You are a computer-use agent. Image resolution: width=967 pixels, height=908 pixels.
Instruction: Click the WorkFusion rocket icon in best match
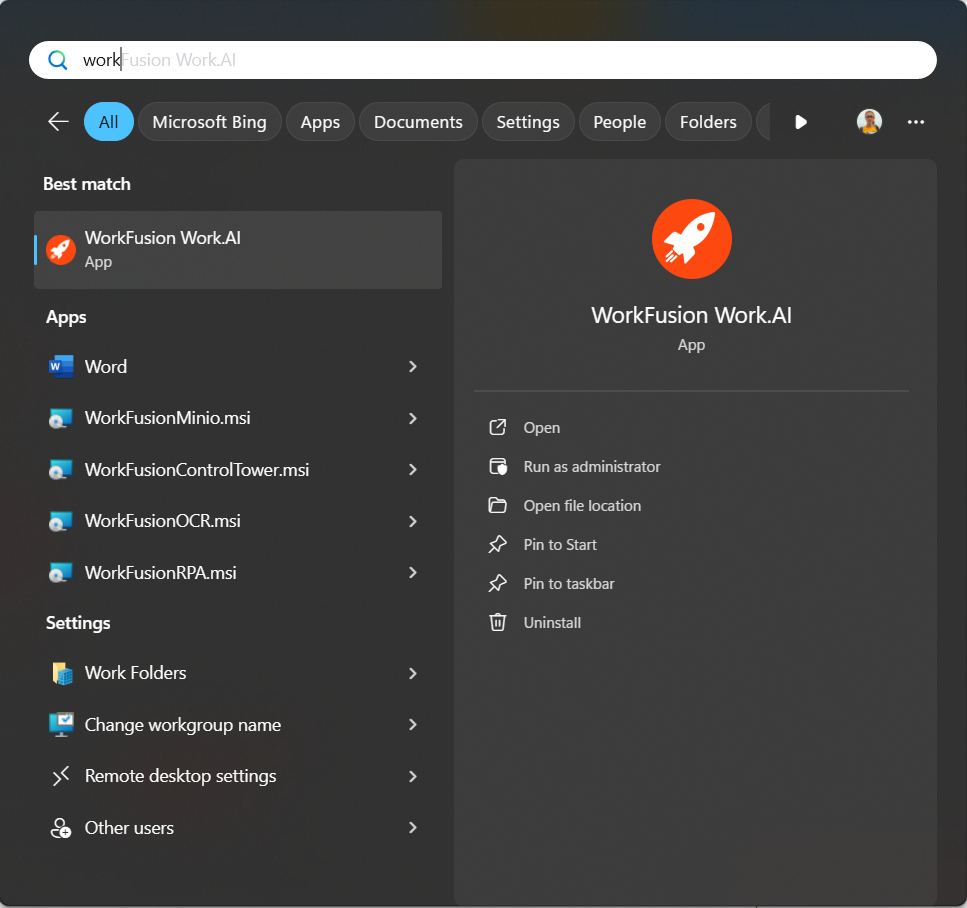pyautogui.click(x=61, y=250)
